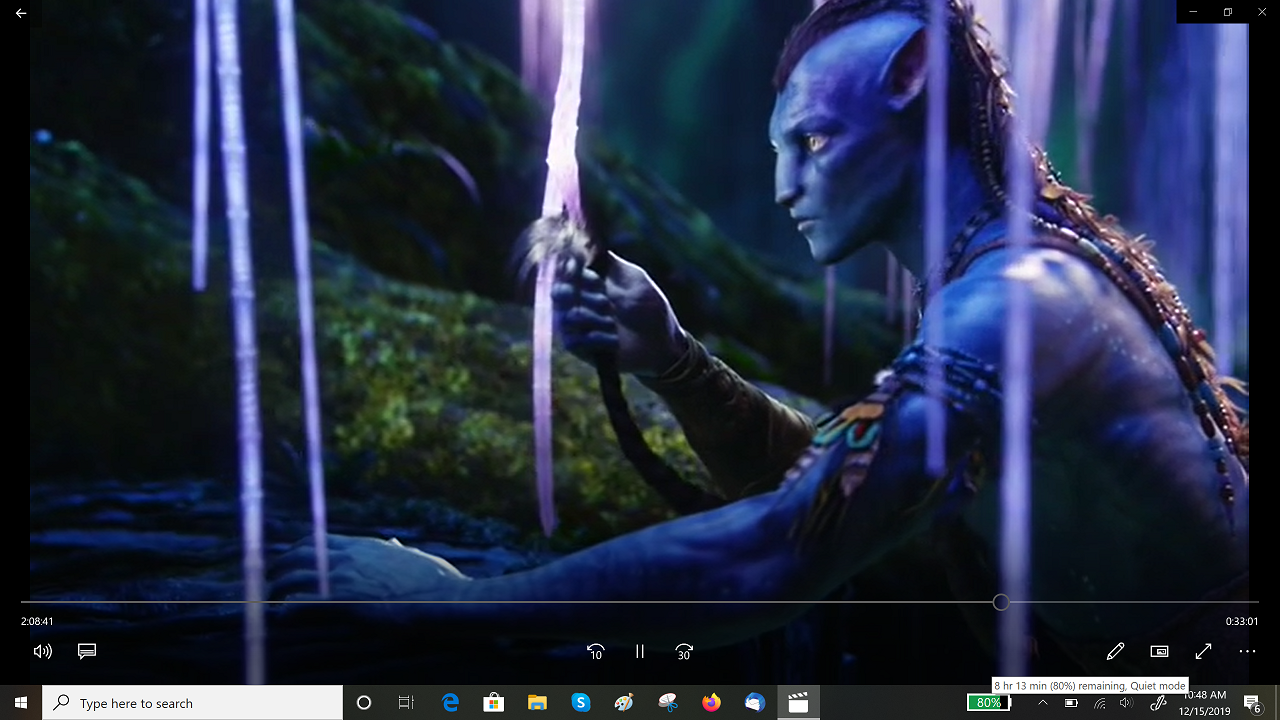Go back using the top-left arrow
Viewport: 1280px width, 720px height.
pyautogui.click(x=21, y=13)
